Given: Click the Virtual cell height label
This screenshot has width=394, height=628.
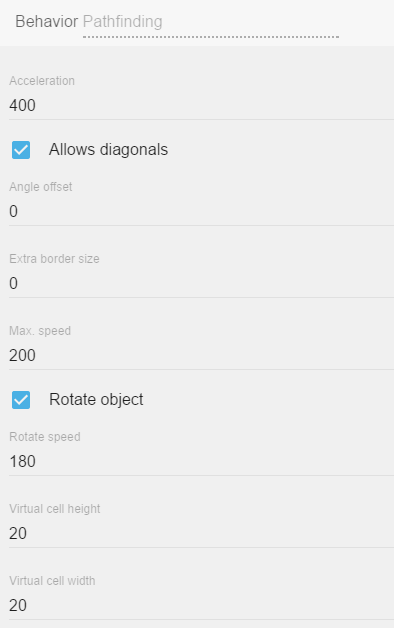Looking at the screenshot, I should click(x=55, y=509).
